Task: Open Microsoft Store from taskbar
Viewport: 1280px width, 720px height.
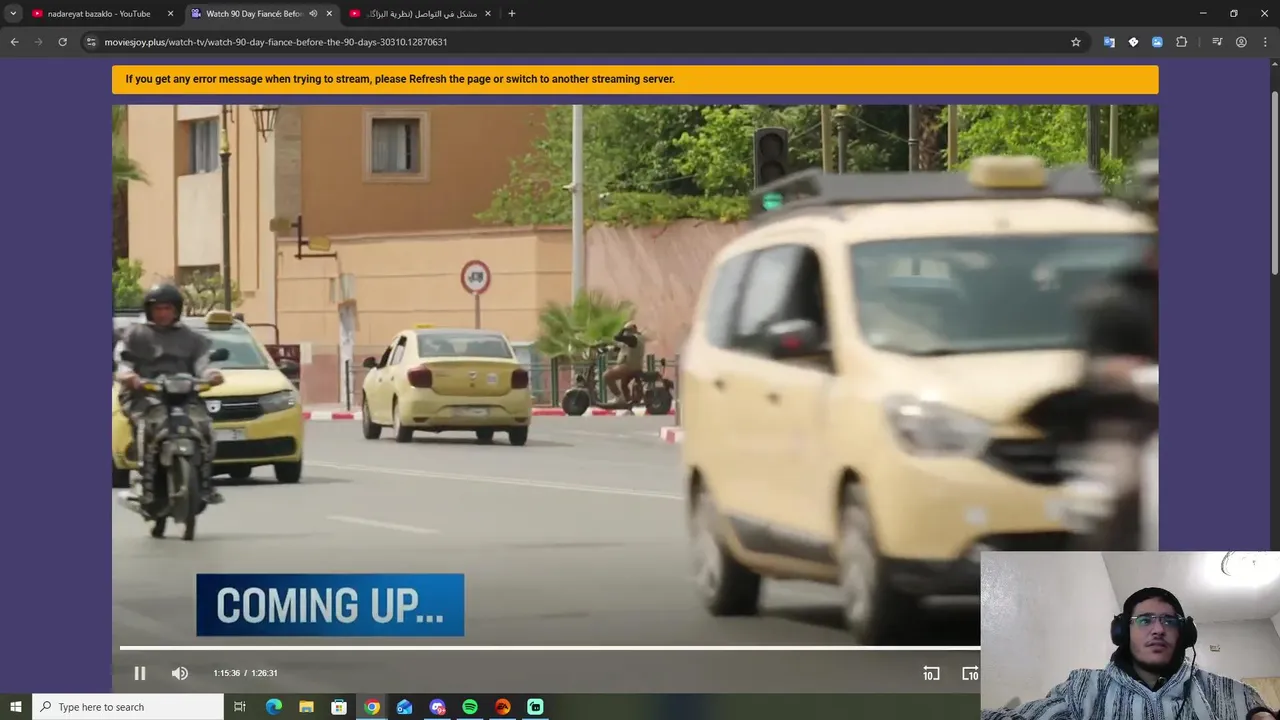Action: coord(339,707)
